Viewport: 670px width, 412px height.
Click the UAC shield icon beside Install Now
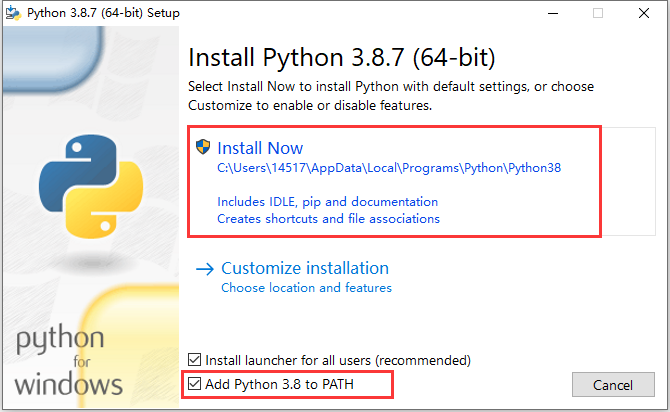click(203, 147)
